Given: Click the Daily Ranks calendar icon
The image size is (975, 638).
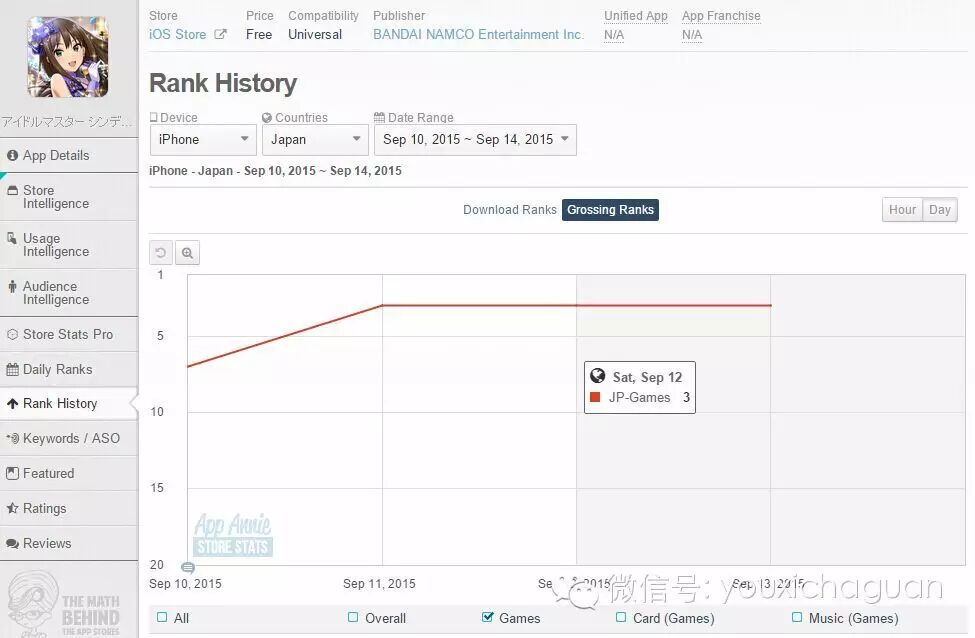Looking at the screenshot, I should click(x=12, y=369).
